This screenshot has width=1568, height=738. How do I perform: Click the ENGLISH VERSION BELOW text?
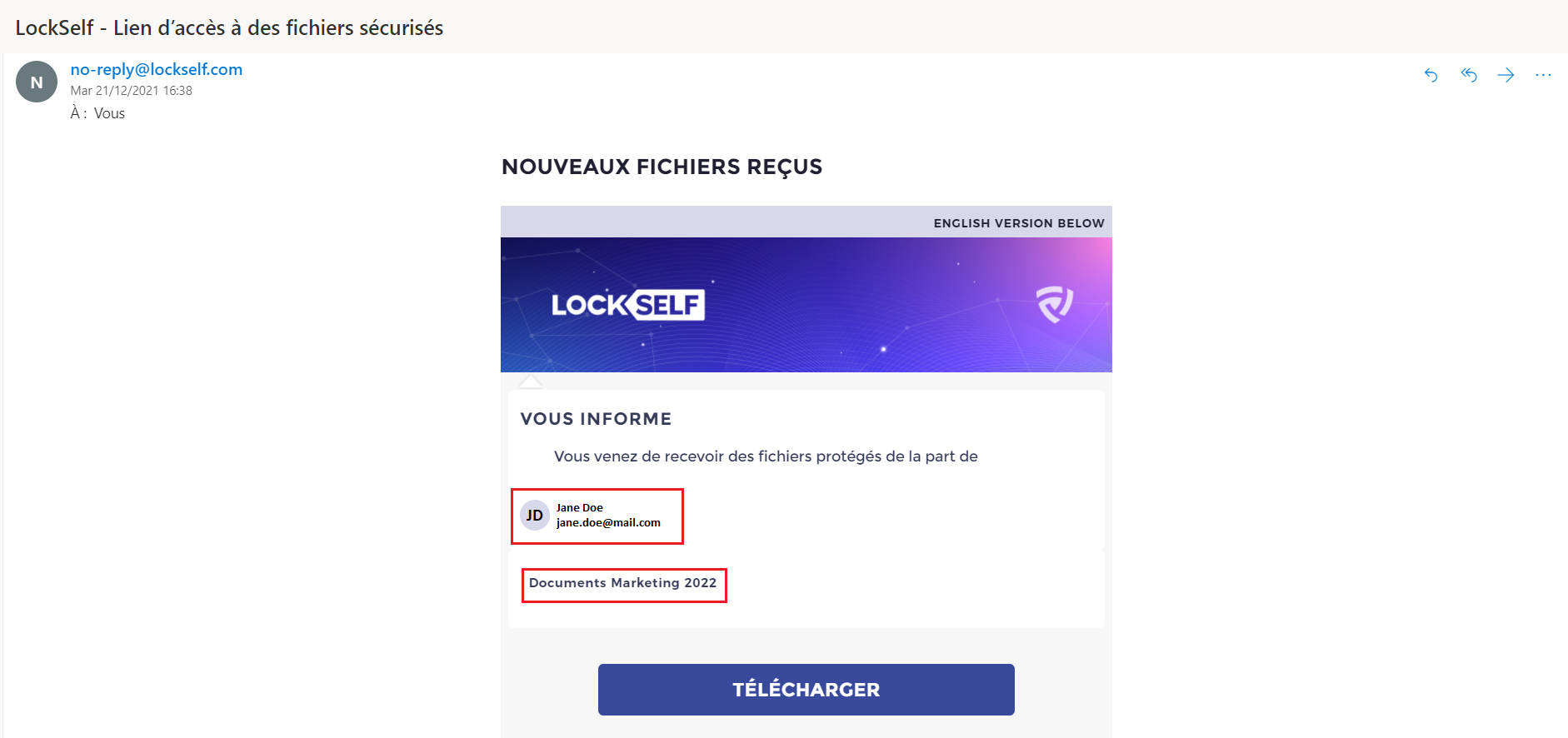point(1018,223)
